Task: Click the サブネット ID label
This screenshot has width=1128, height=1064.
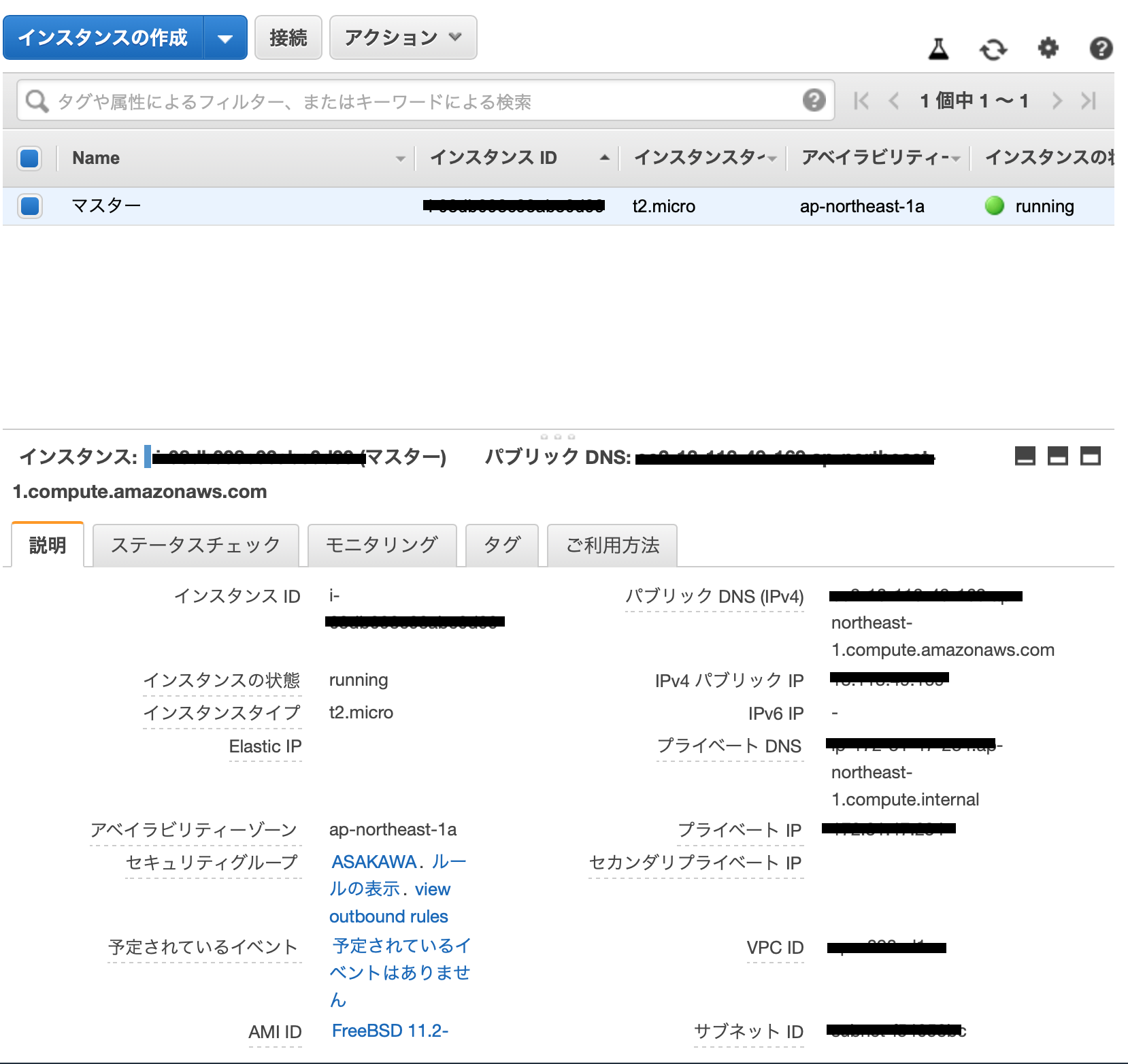Action: pos(748,1031)
